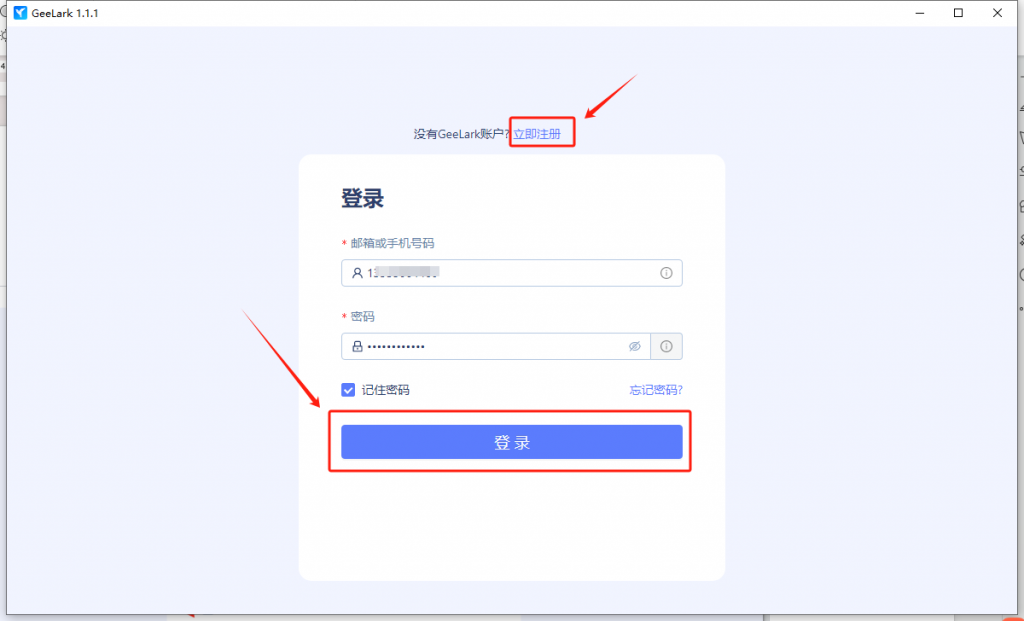The image size is (1024, 621).
Task: Close the GeeLark window
Action: tap(997, 13)
